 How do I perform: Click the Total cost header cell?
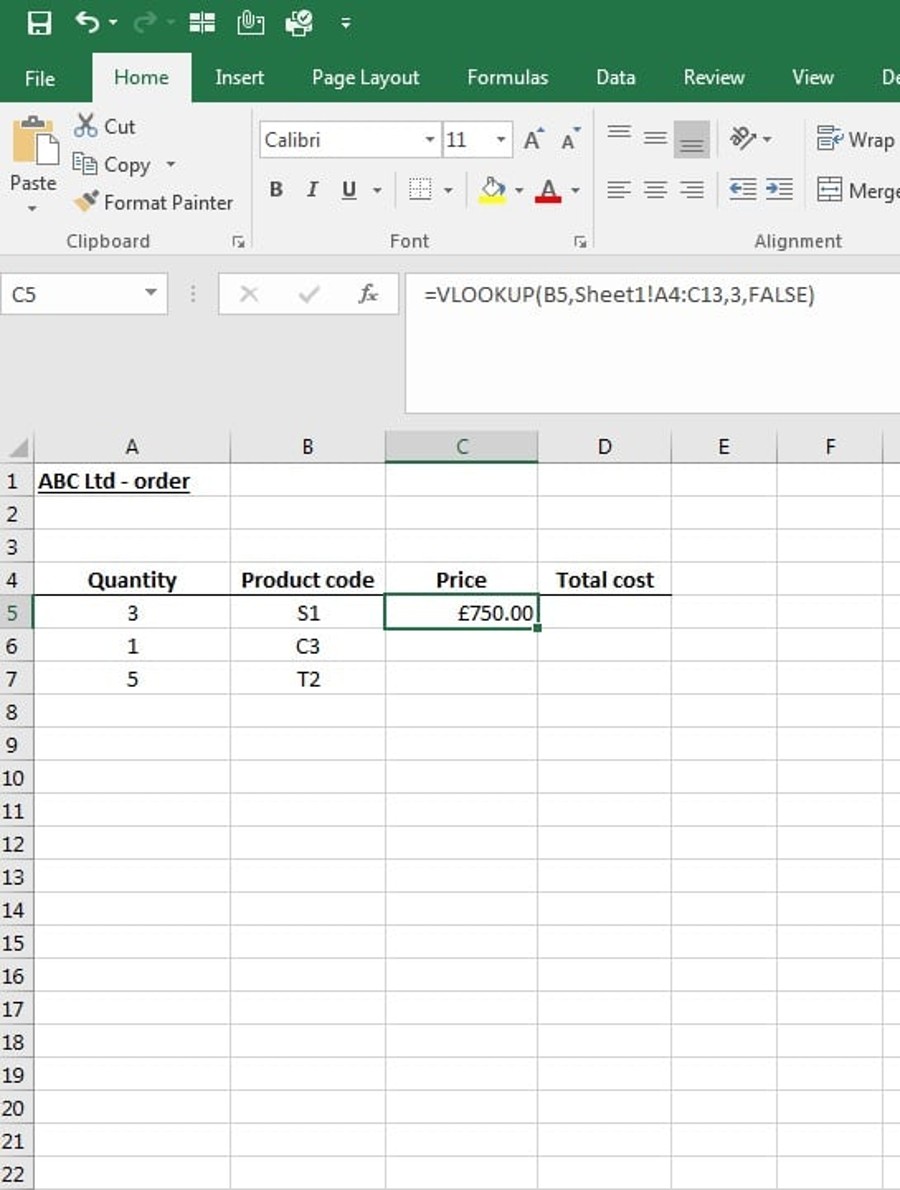(604, 580)
